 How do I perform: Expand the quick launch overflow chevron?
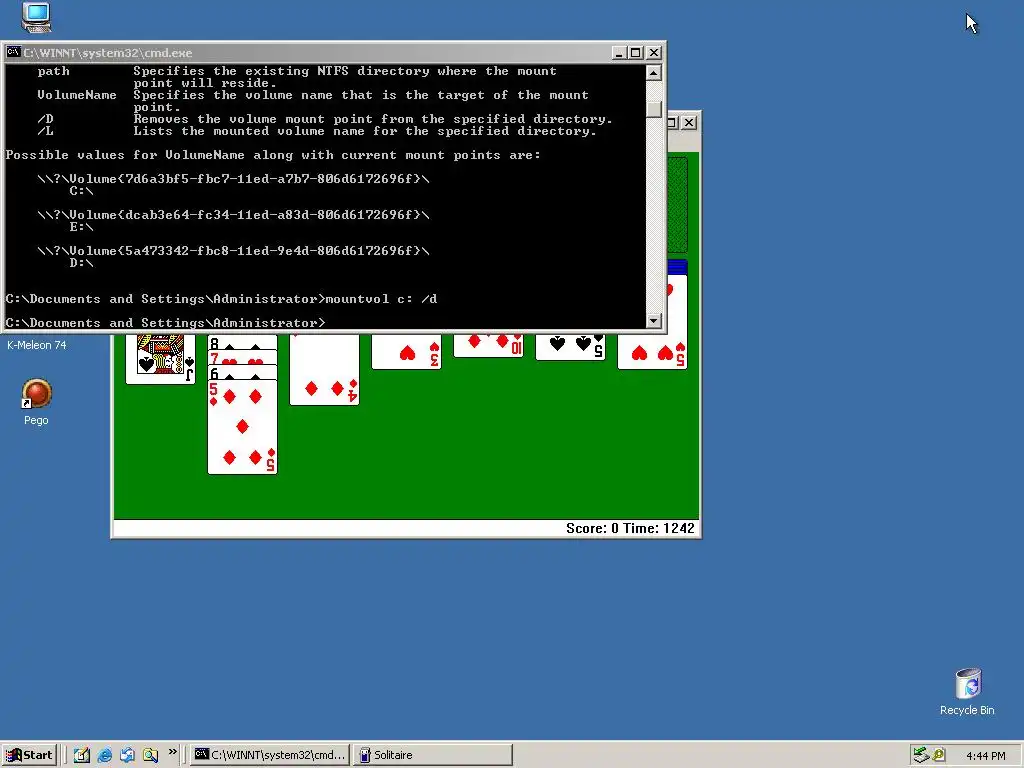pos(172,752)
